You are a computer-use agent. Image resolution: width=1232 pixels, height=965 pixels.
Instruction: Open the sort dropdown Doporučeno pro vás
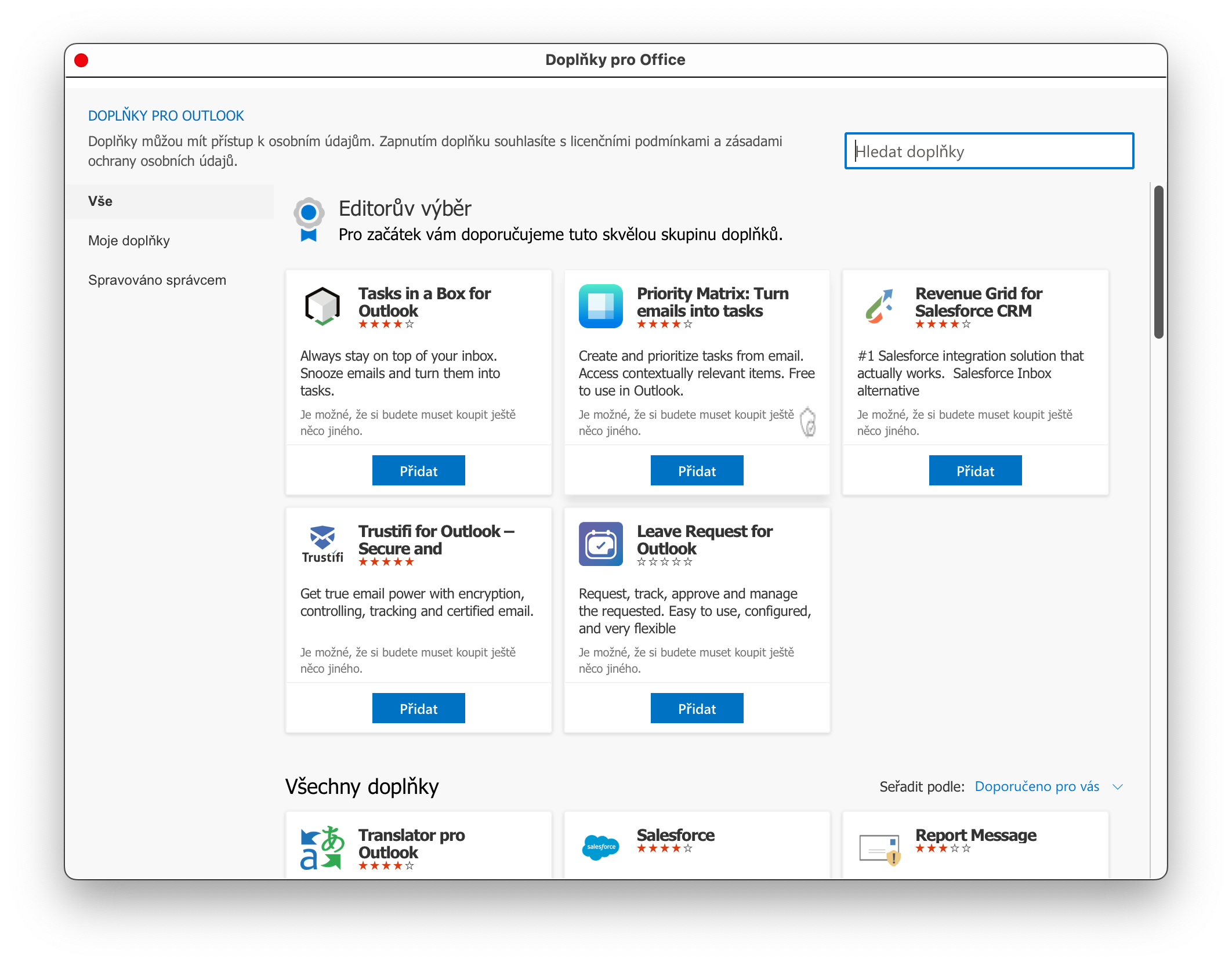pos(1037,786)
